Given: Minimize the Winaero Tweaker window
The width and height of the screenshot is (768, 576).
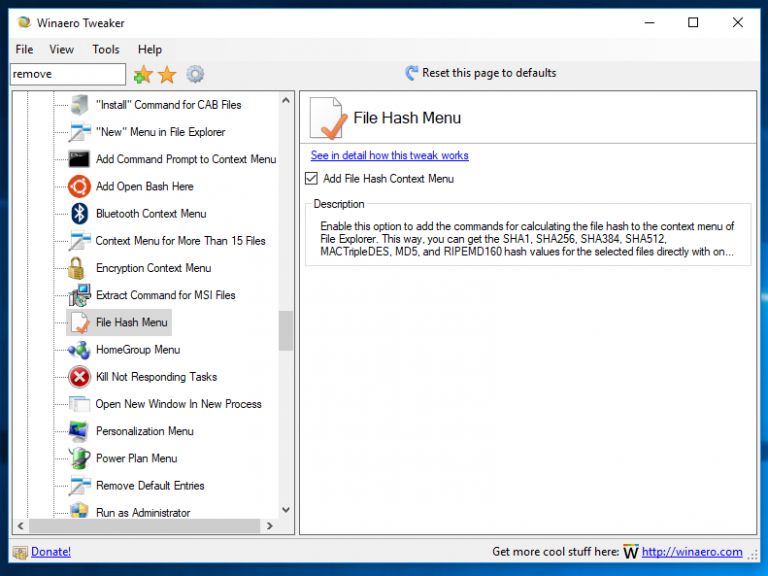Looking at the screenshot, I should pyautogui.click(x=649, y=23).
